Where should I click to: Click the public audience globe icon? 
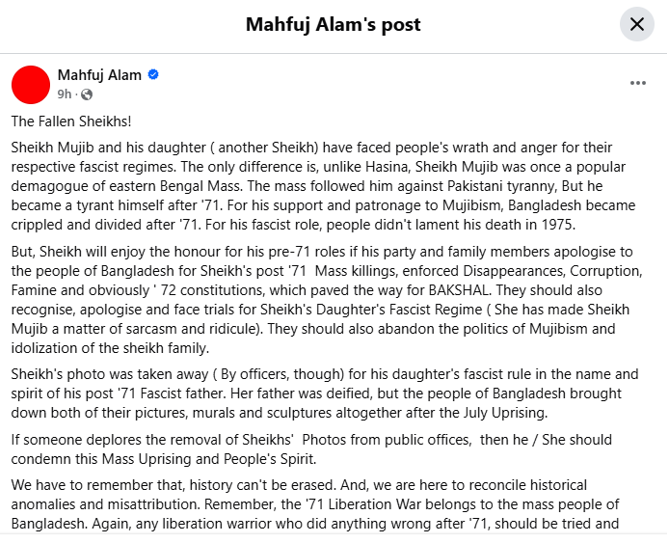[86, 94]
